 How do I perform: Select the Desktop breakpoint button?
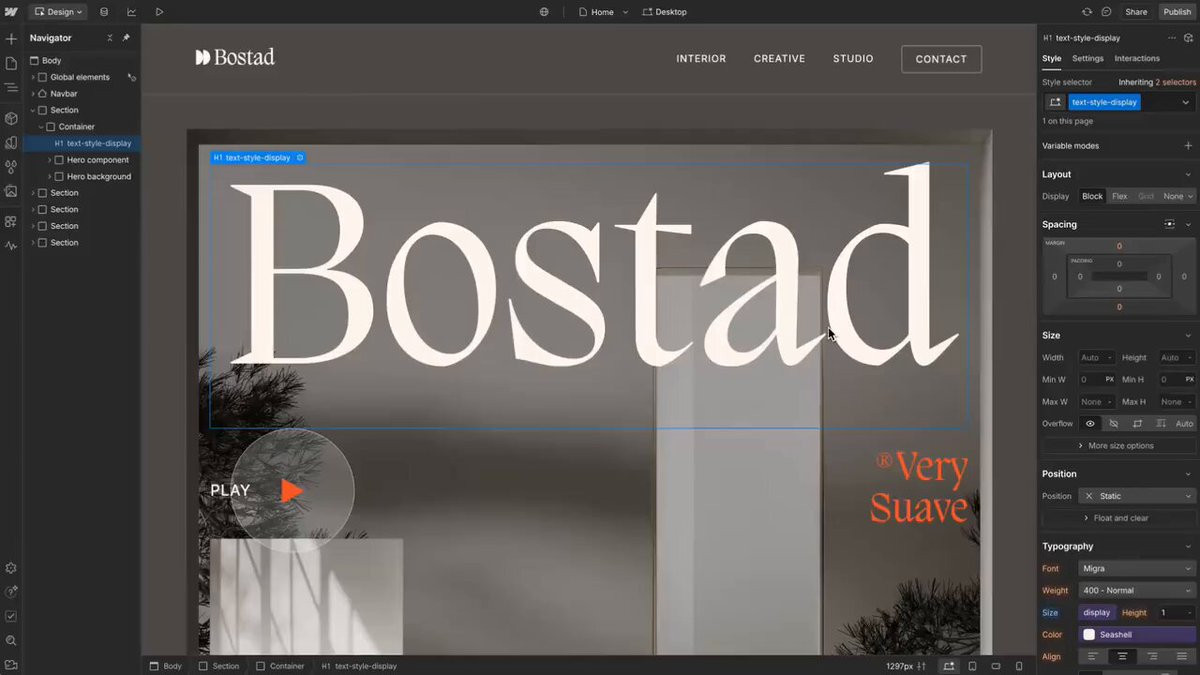coord(664,12)
